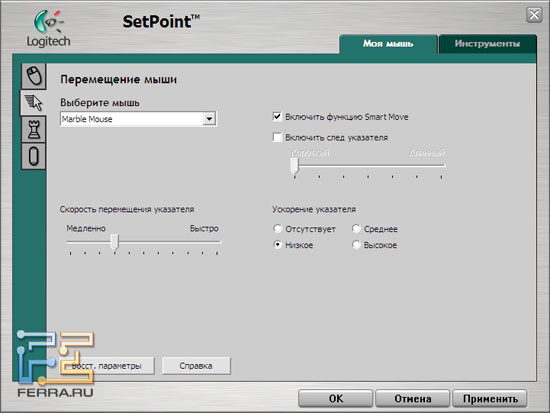Click the pointer speed slider handle
The image size is (550, 413).
click(x=114, y=242)
